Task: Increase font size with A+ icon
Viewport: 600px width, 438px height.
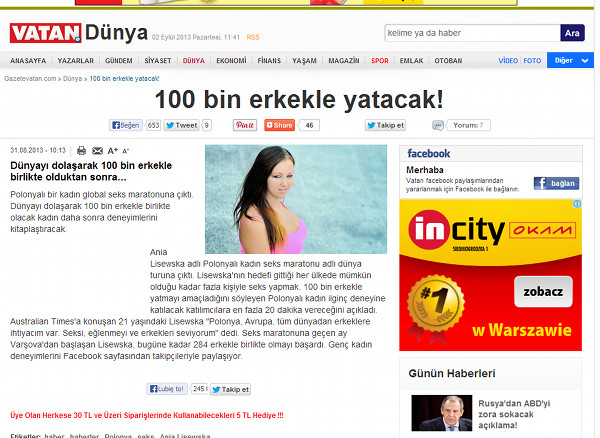Action: (x=112, y=151)
